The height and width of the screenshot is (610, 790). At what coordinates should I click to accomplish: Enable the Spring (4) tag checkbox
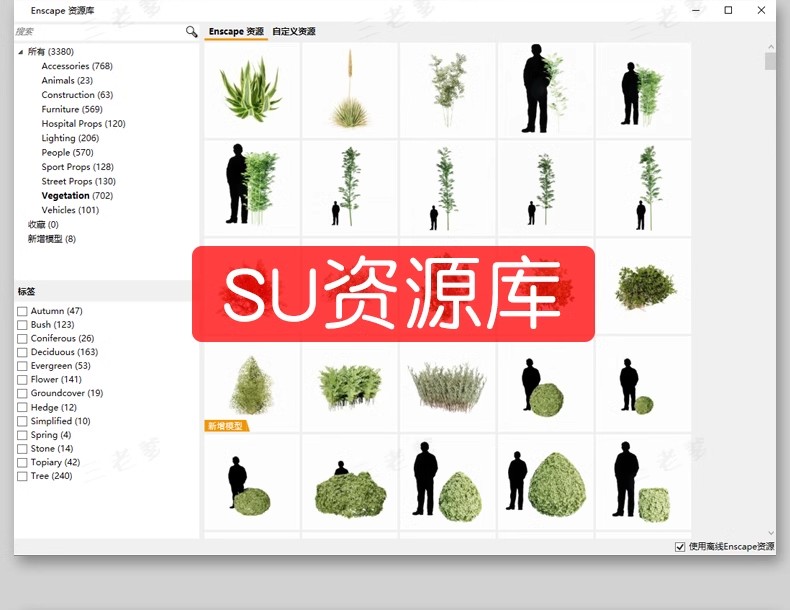click(22, 435)
